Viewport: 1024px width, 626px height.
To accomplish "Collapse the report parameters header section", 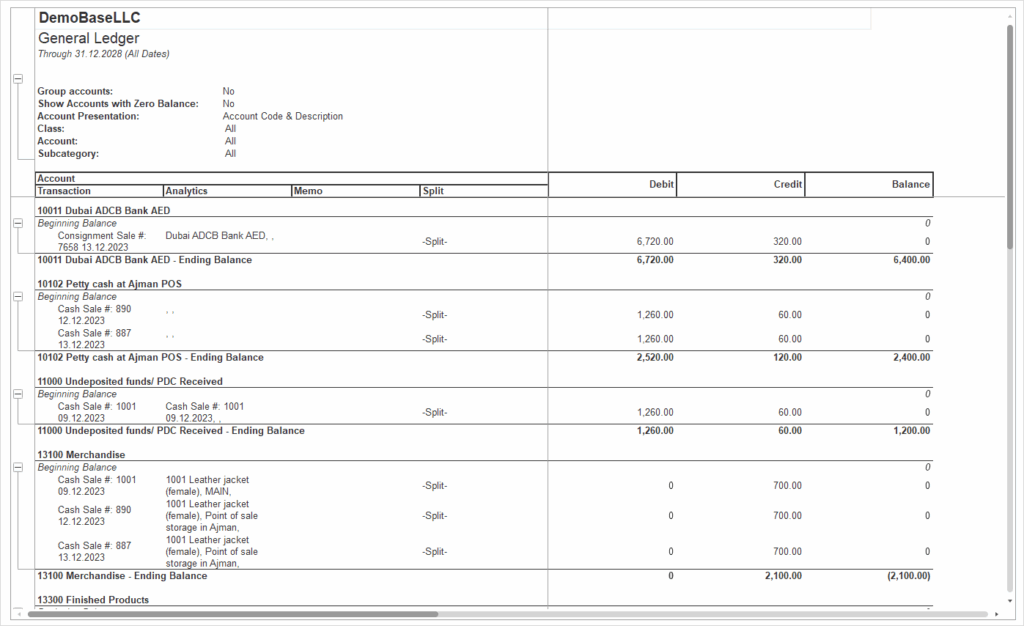I will point(17,78).
